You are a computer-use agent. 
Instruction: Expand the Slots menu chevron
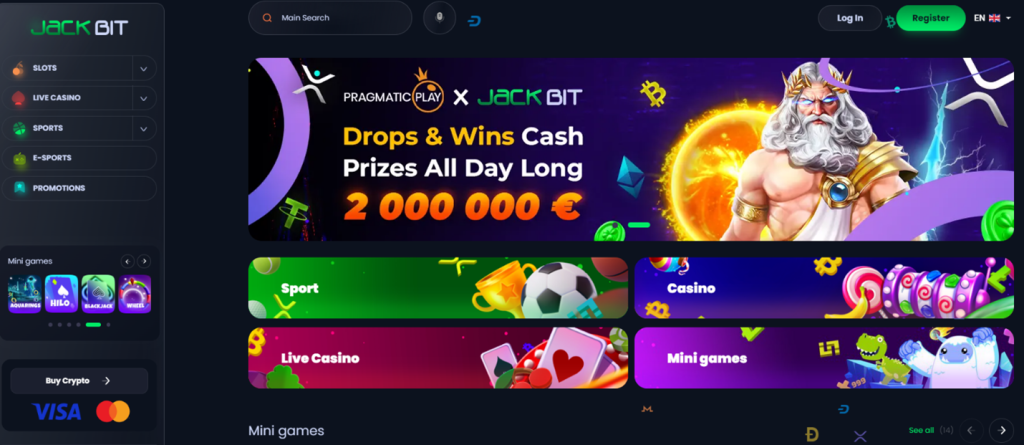144,68
